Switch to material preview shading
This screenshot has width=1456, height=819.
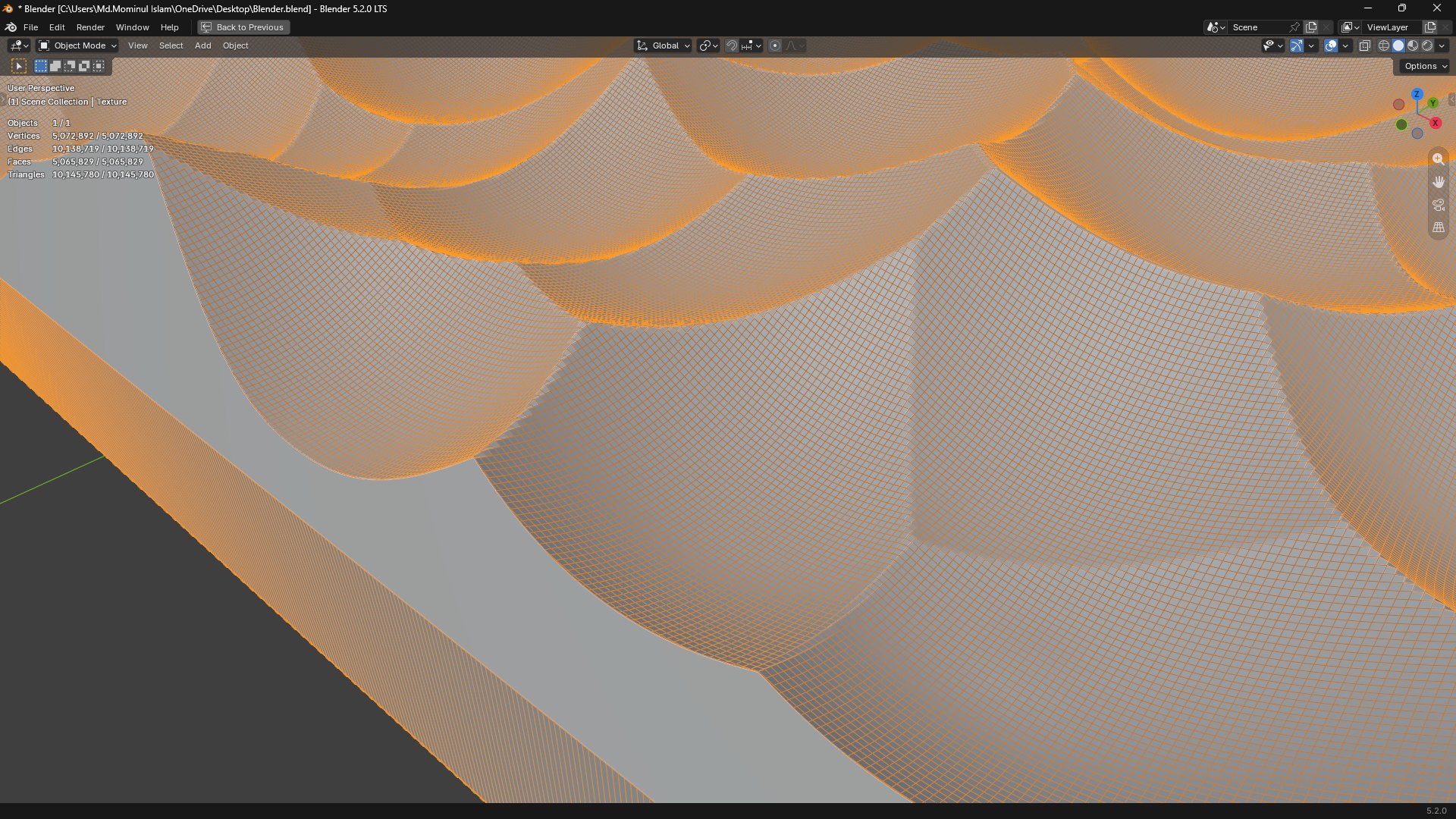tap(1413, 45)
